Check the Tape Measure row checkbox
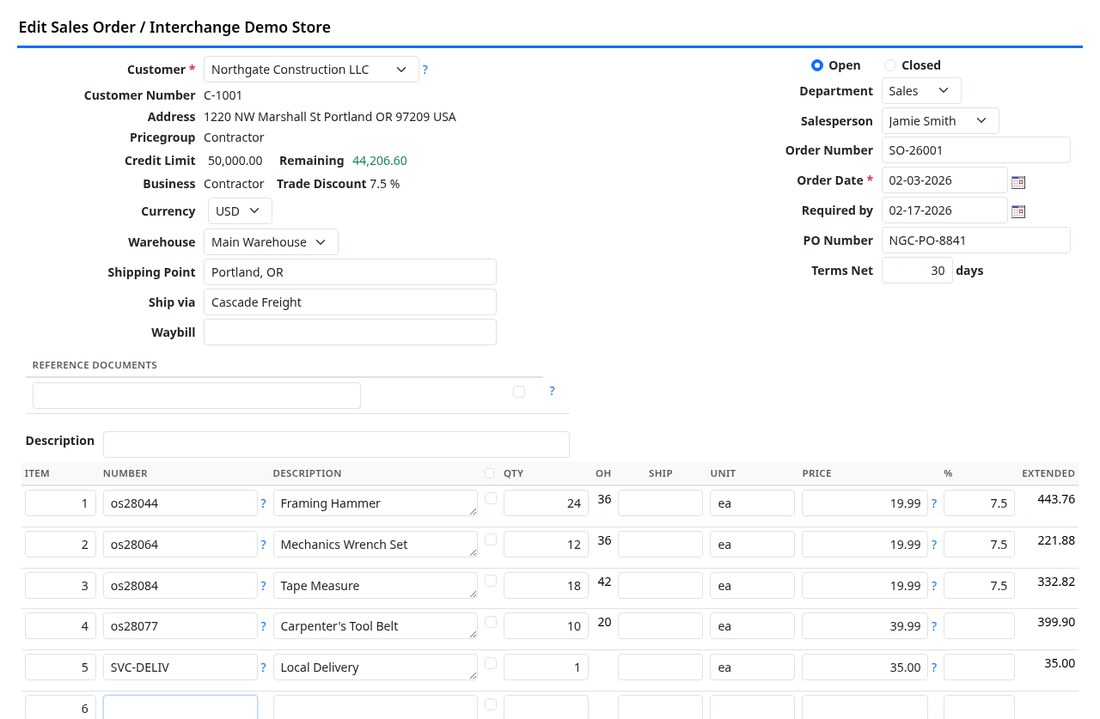1100x719 pixels. click(490, 581)
